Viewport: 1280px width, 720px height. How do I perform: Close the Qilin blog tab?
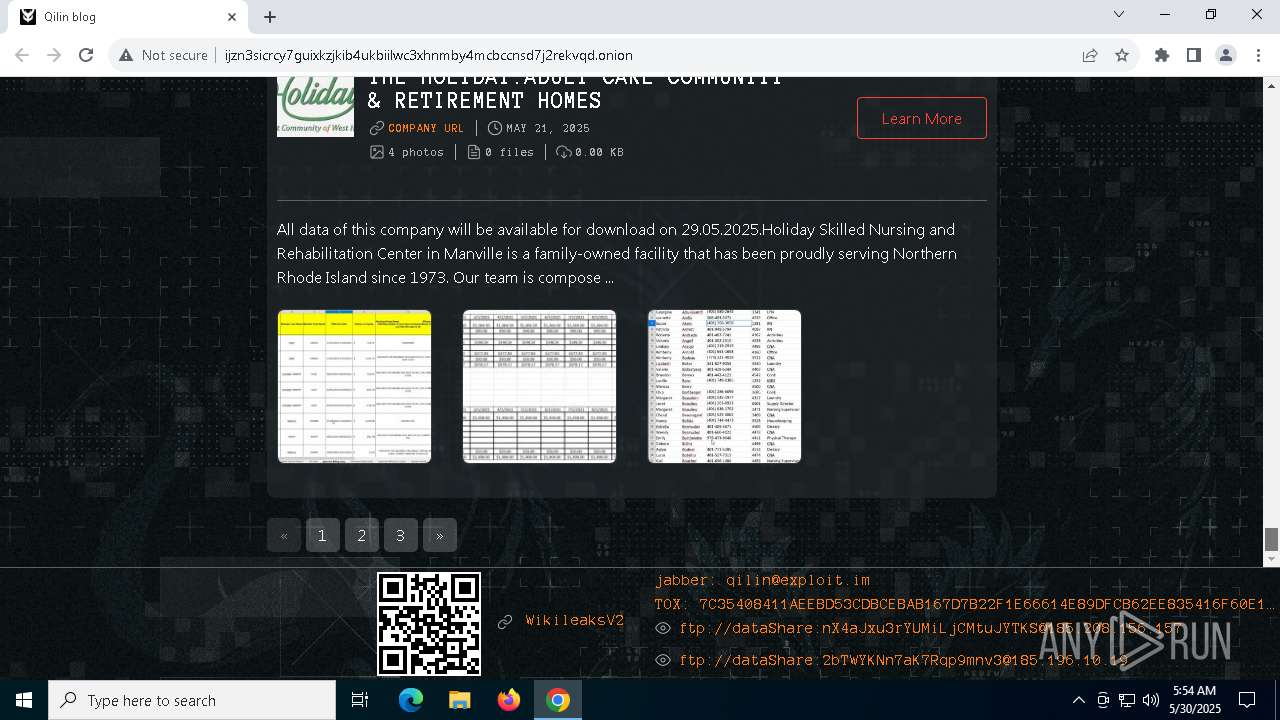point(232,17)
